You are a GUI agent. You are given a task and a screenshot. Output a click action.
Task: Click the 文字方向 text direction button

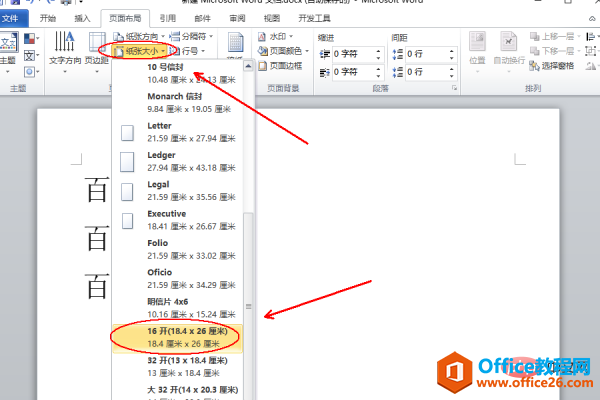pos(65,53)
